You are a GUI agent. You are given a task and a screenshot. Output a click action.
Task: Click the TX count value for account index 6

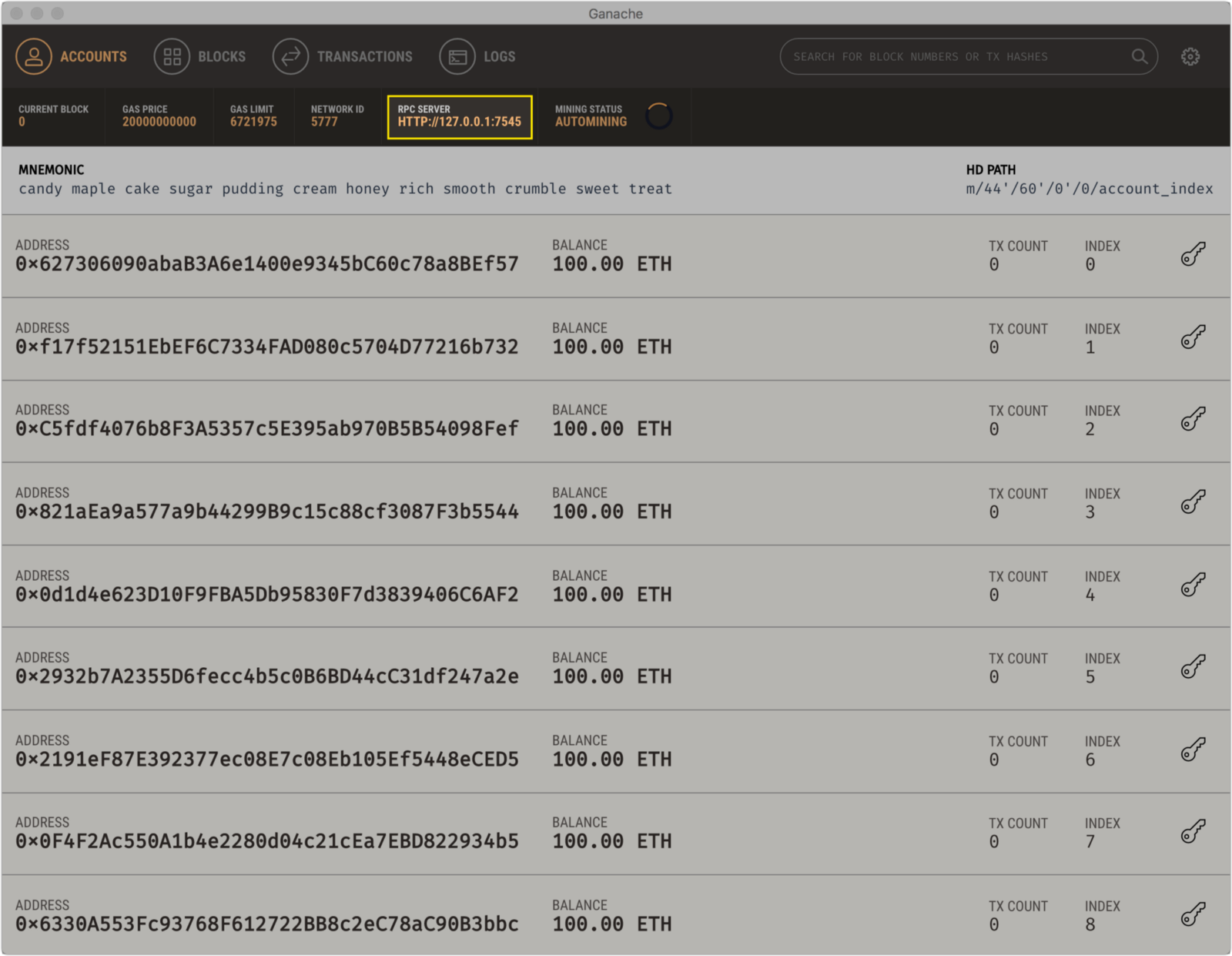994,760
